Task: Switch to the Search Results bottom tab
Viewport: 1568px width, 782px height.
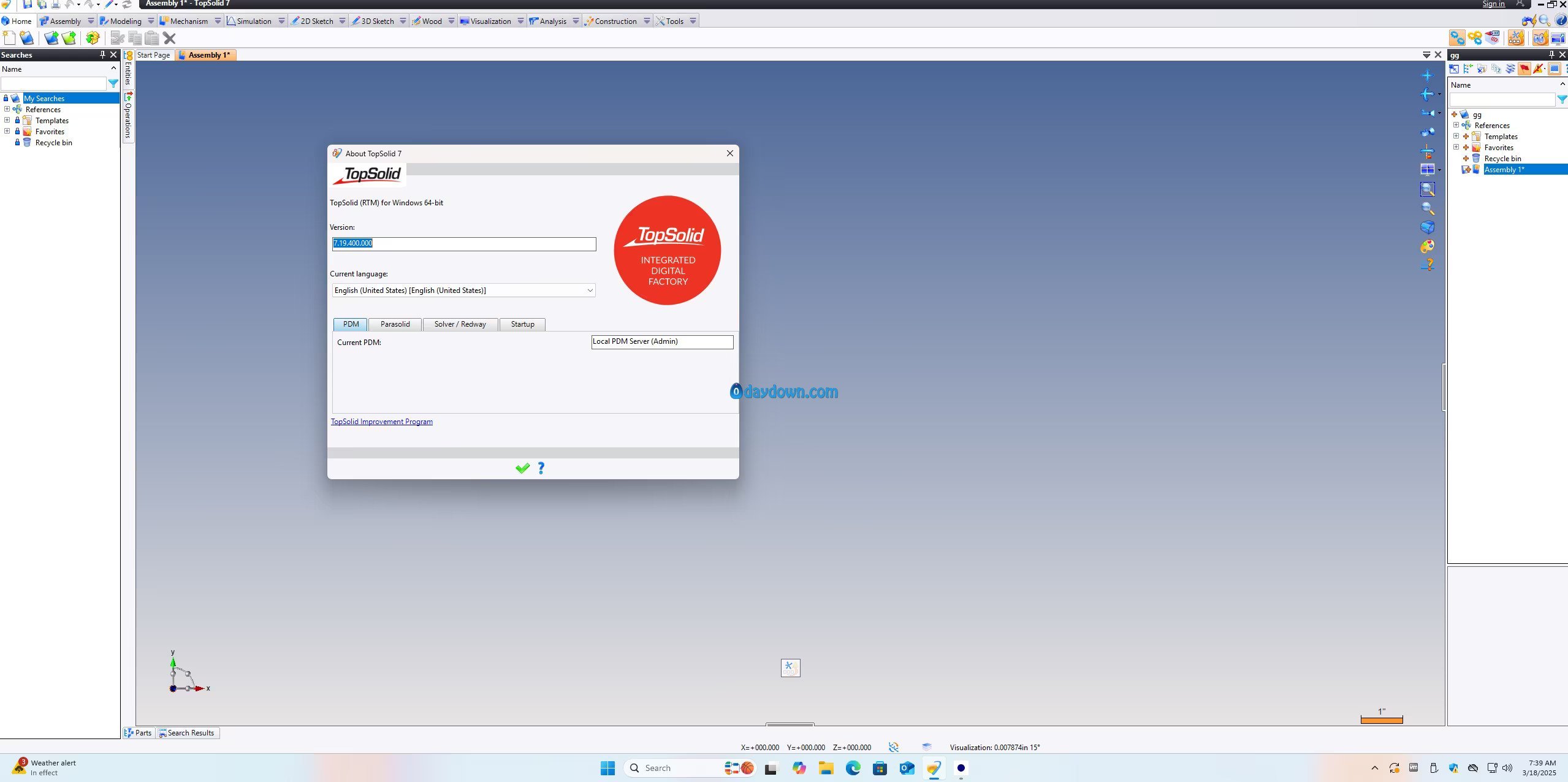Action: point(187,733)
